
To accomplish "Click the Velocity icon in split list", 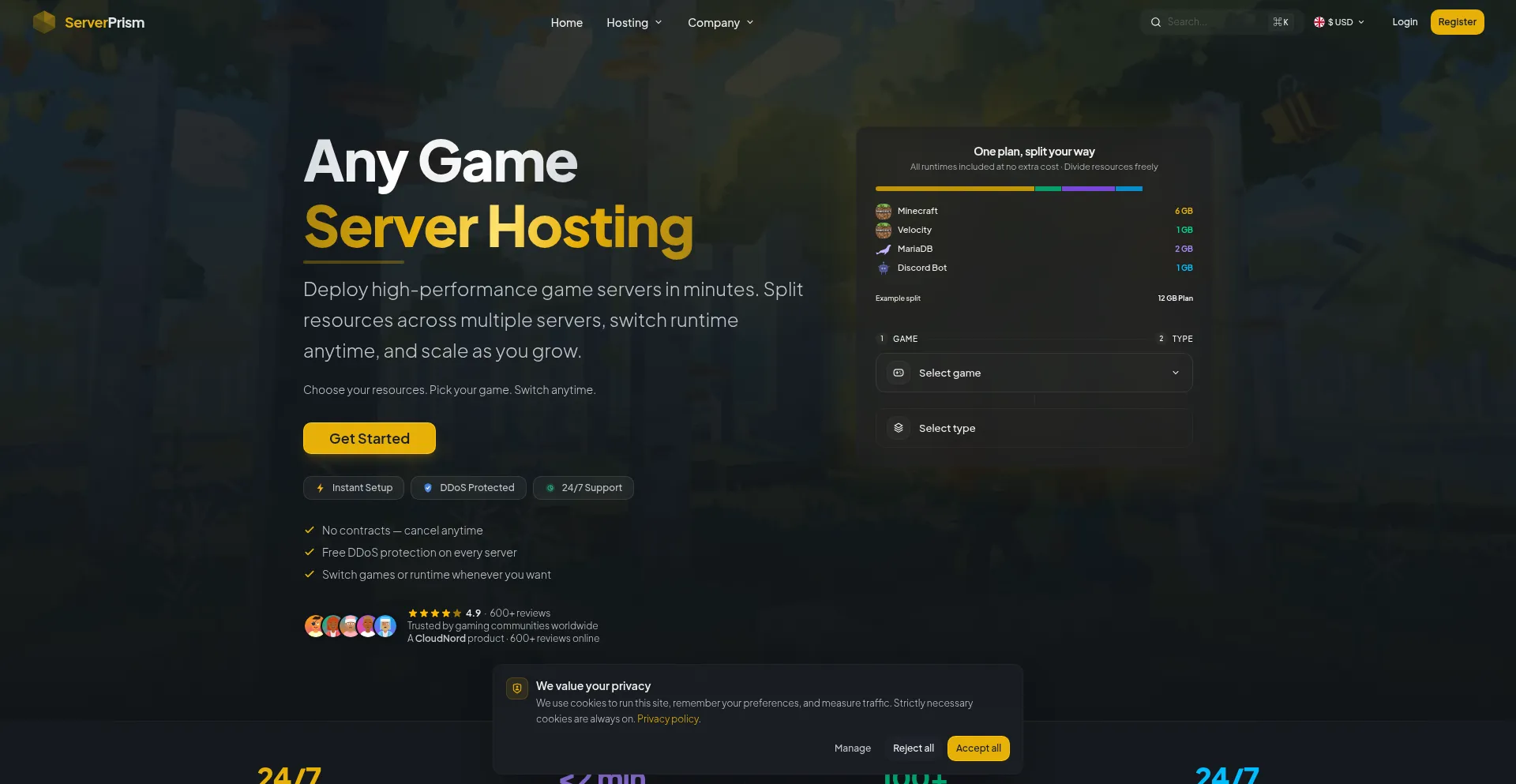I will coord(884,231).
